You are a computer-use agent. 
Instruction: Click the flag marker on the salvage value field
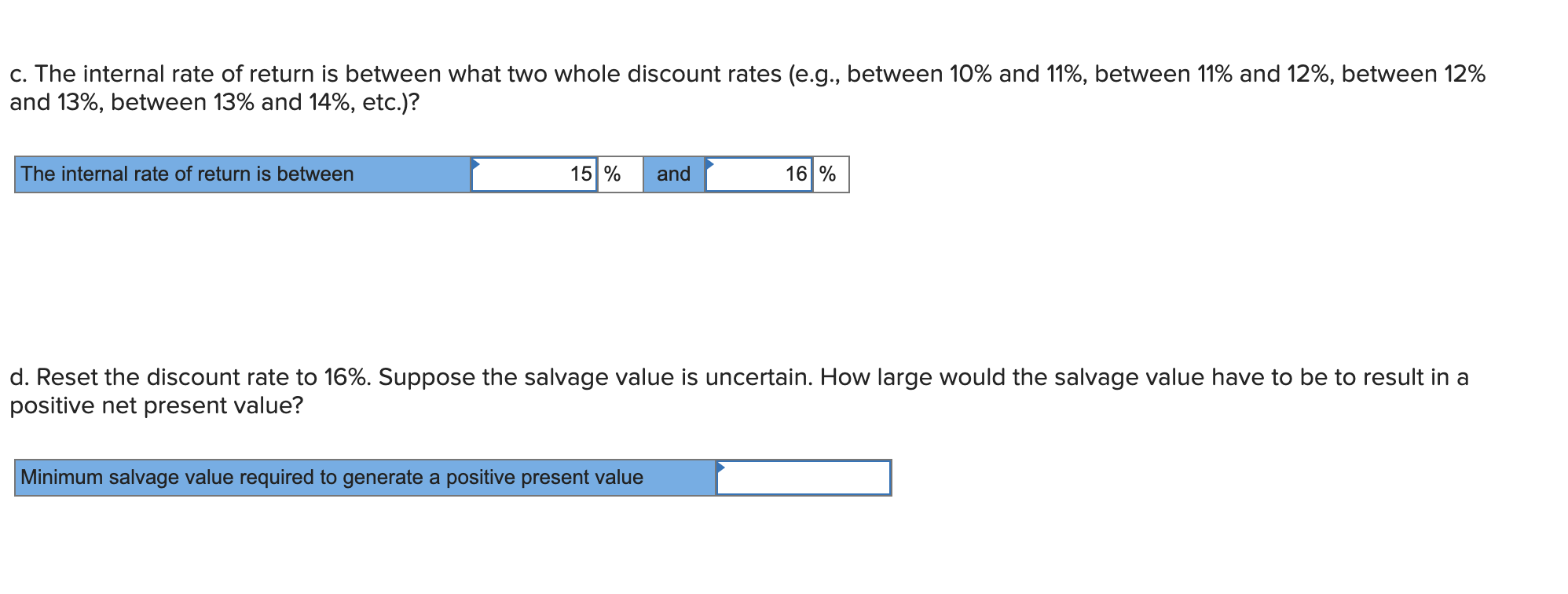(x=721, y=467)
